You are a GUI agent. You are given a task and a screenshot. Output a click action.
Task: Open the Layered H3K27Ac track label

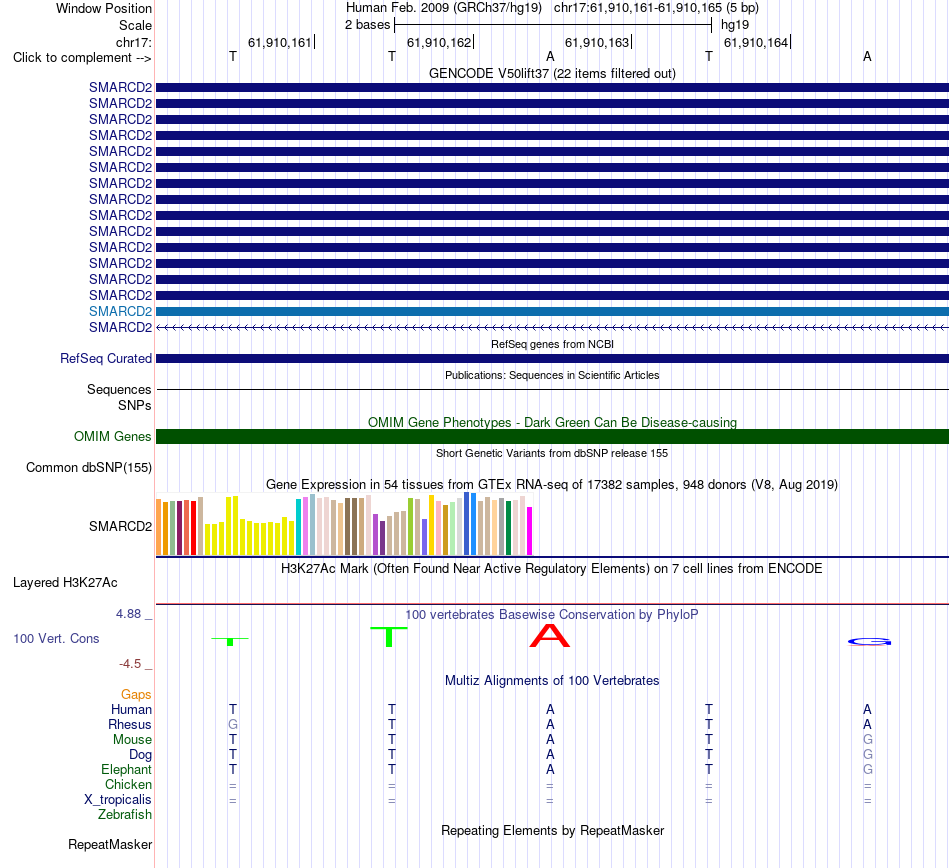[x=65, y=583]
